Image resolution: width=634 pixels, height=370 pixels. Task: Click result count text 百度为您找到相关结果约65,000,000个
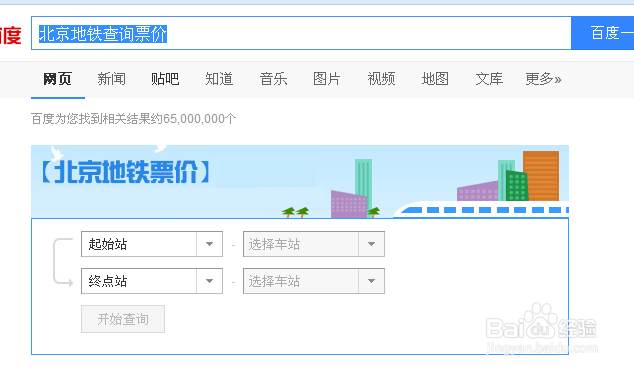tap(134, 119)
